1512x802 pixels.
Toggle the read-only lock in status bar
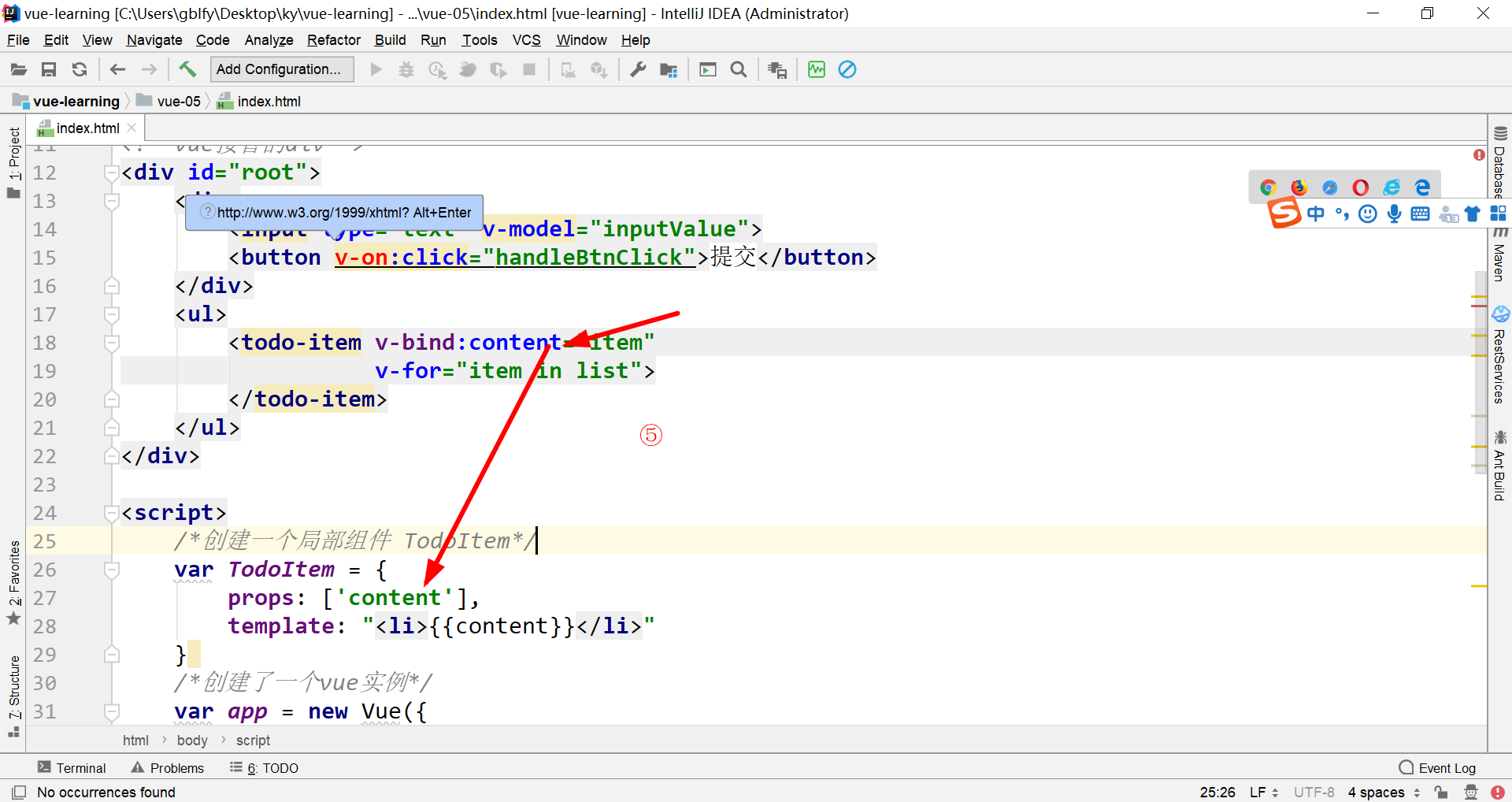click(1441, 792)
